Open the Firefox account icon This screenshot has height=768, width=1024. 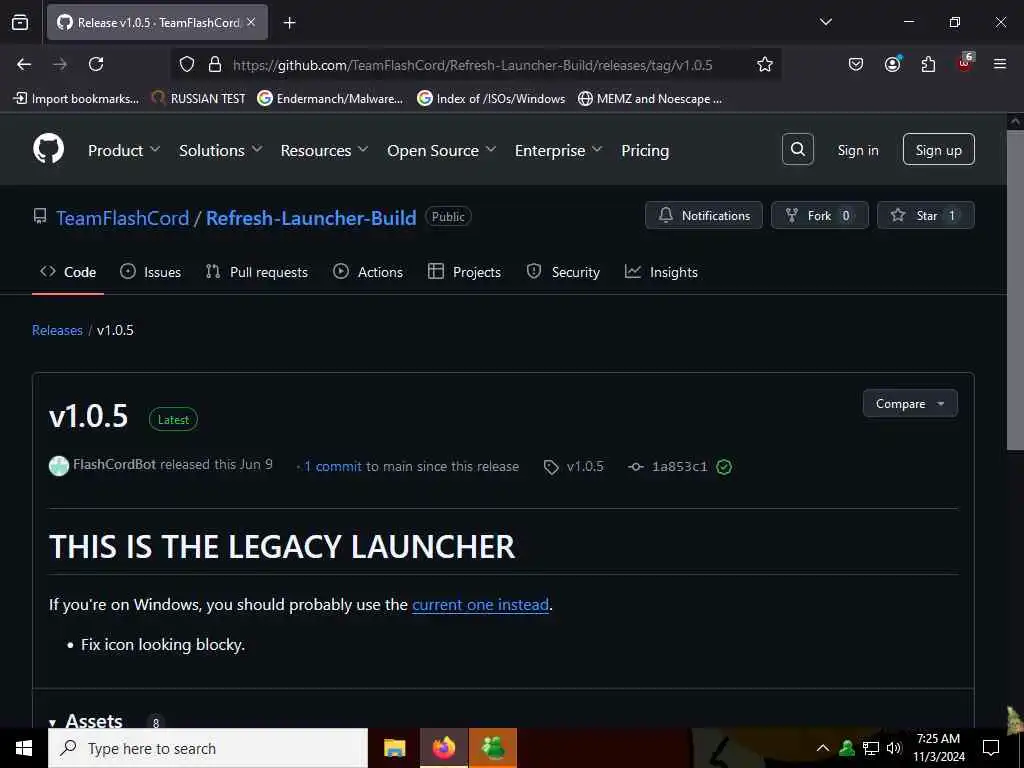[893, 64]
